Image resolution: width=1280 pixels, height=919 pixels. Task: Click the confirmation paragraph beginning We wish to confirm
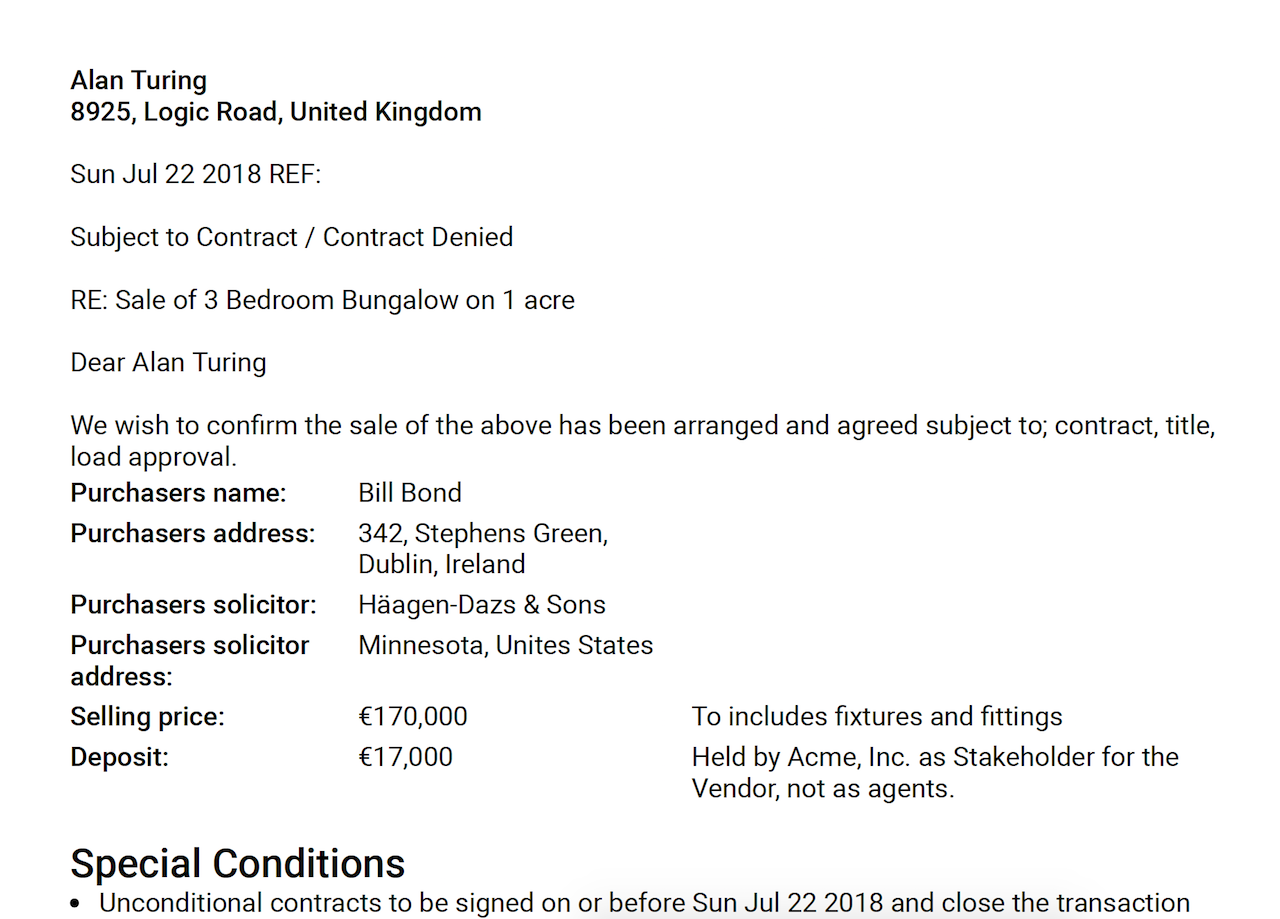pyautogui.click(x=643, y=441)
